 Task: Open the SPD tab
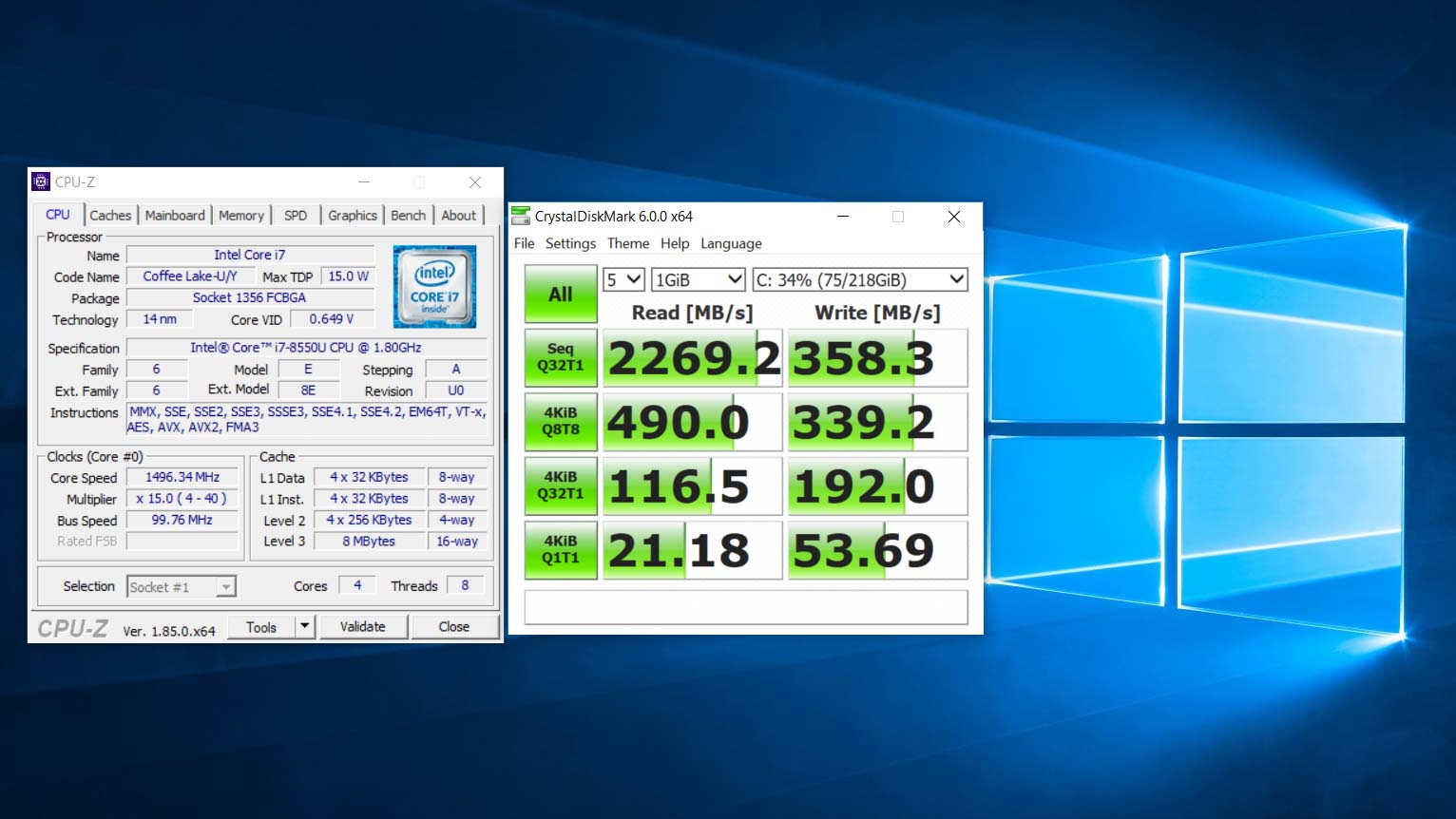(x=296, y=216)
